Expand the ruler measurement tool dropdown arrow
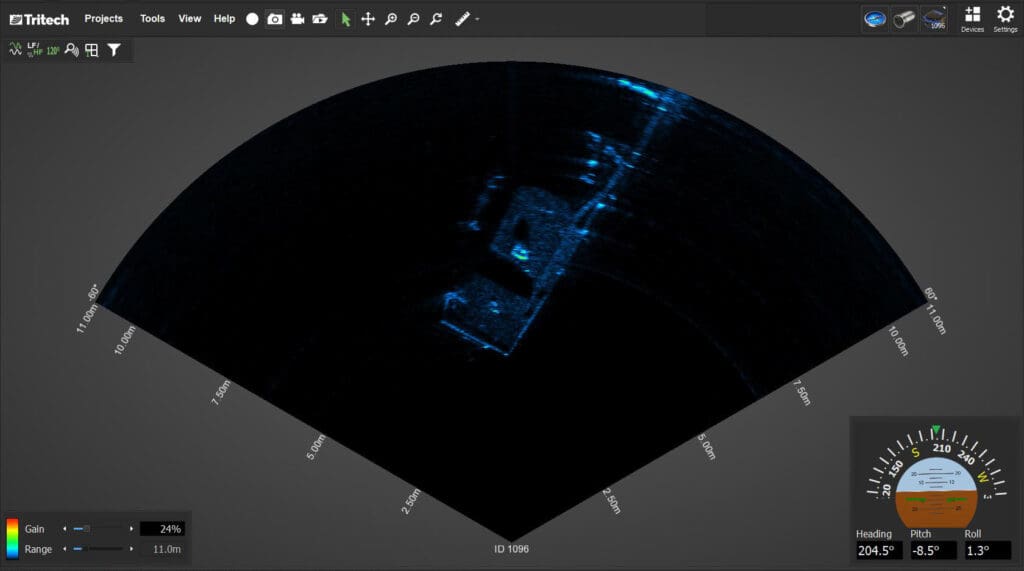The height and width of the screenshot is (571, 1024). pos(478,20)
